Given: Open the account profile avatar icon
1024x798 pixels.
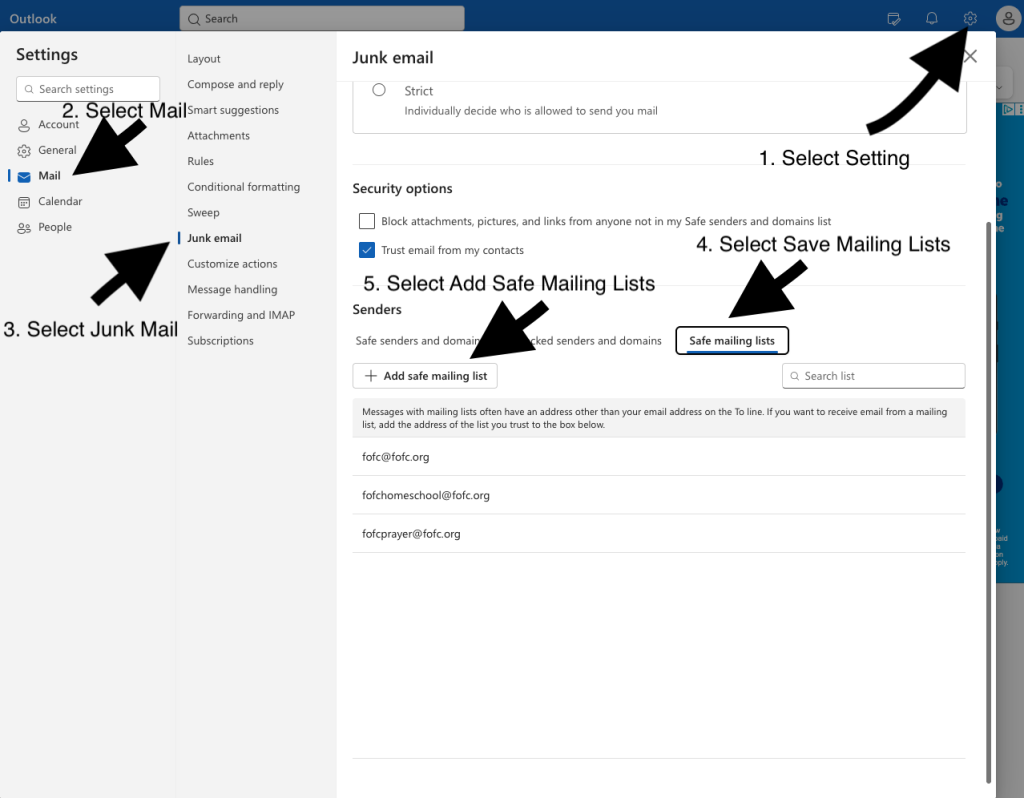Looking at the screenshot, I should (x=1008, y=18).
